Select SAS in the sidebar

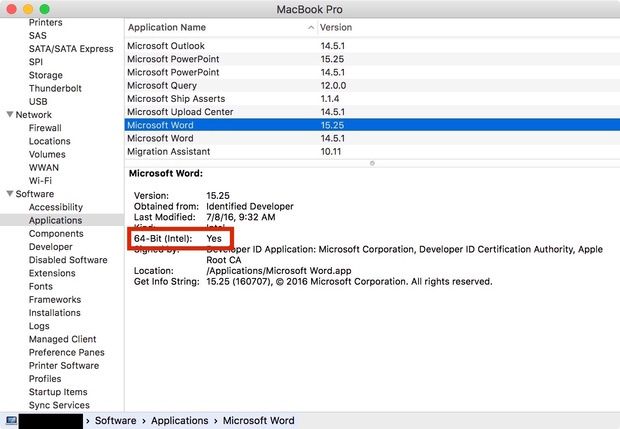coord(38,36)
